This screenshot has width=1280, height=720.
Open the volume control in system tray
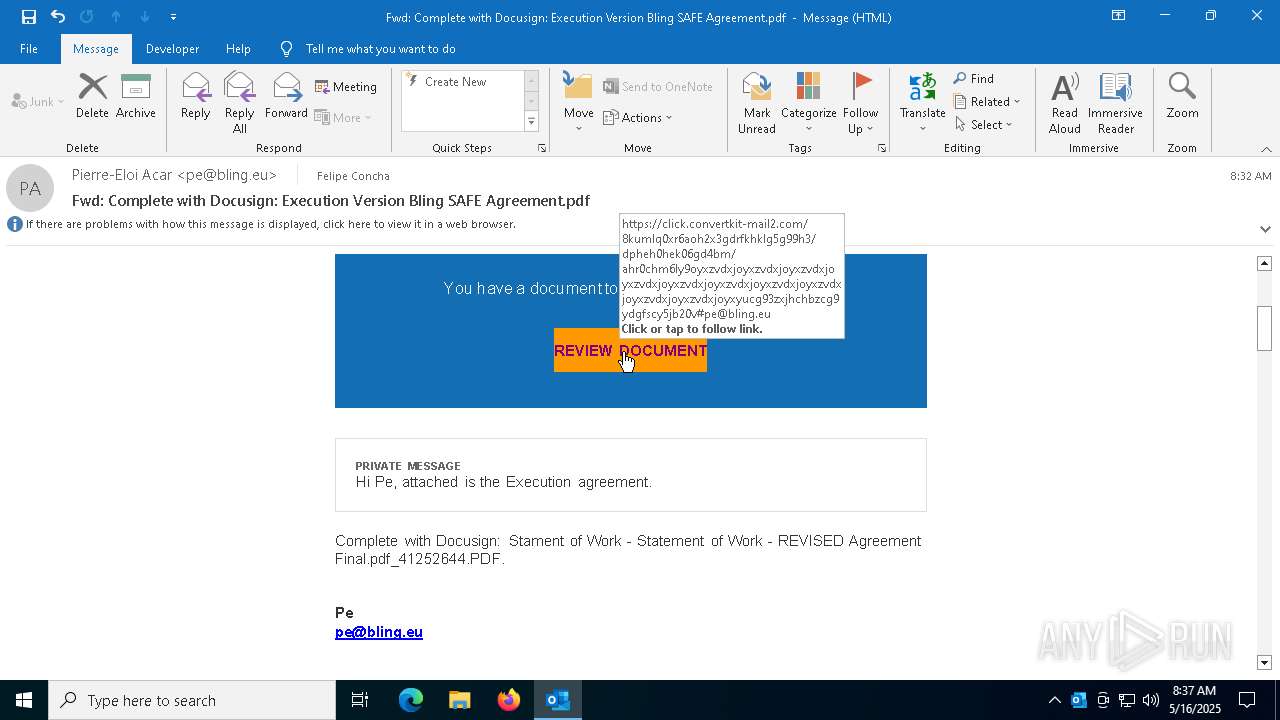(x=1150, y=700)
